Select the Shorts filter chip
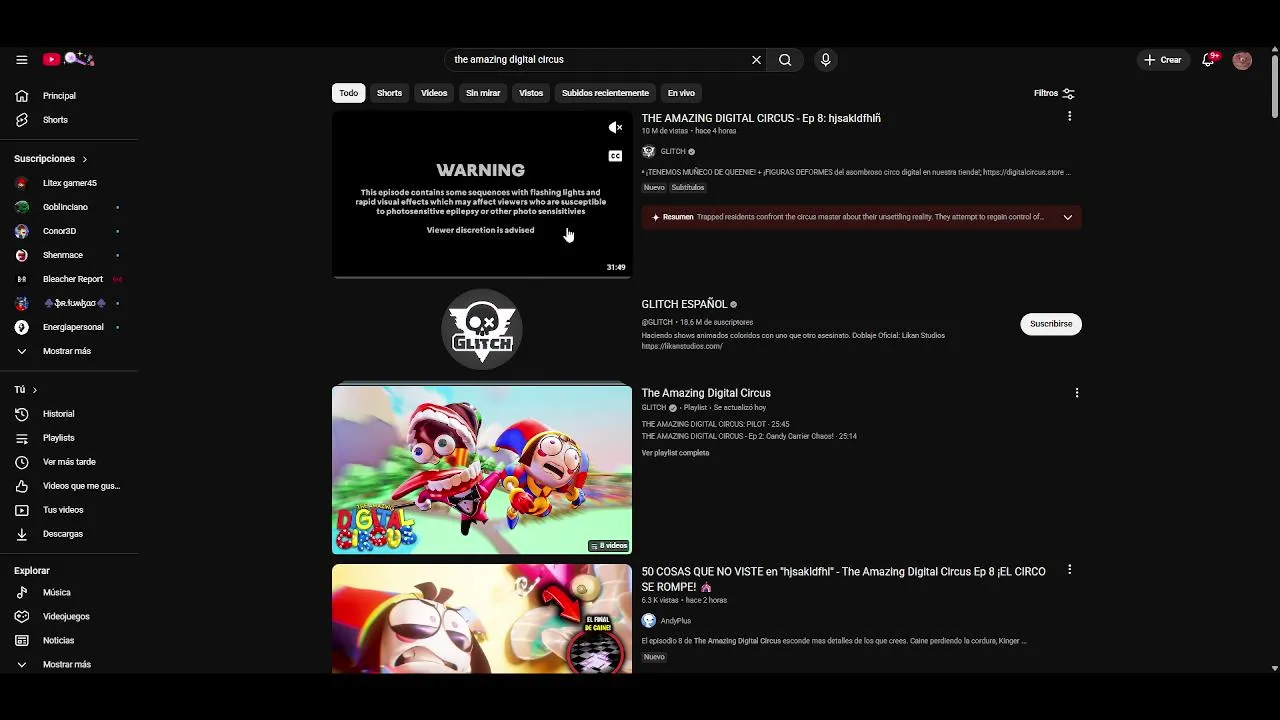The height and width of the screenshot is (720, 1280). pos(389,93)
